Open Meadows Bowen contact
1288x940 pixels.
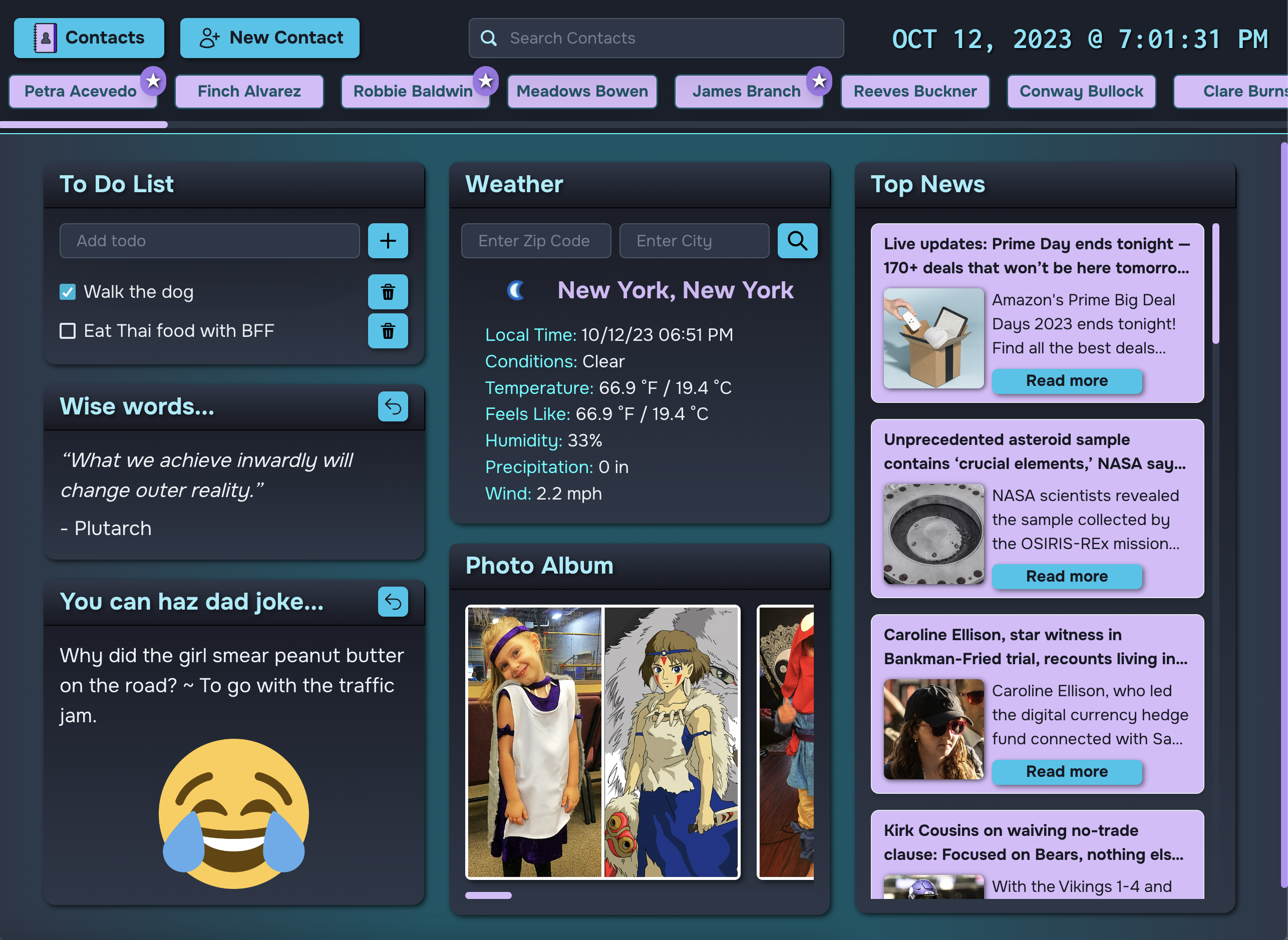[582, 91]
